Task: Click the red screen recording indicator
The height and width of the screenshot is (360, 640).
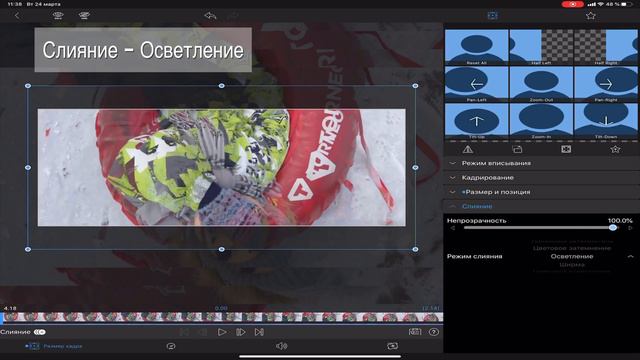Action: click(x=572, y=4)
